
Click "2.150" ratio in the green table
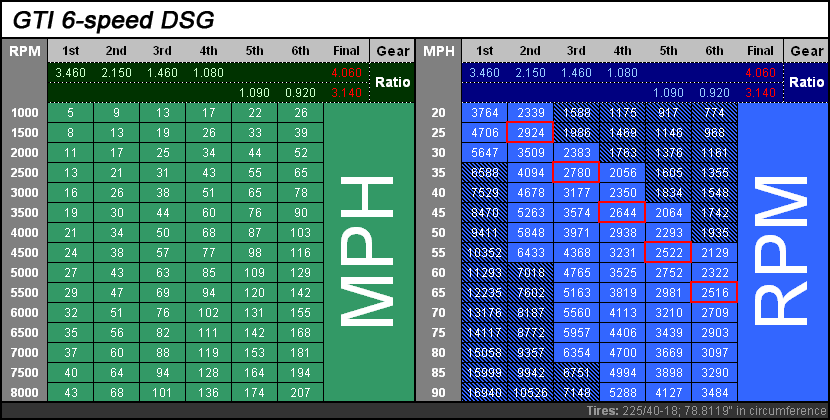coord(116,73)
